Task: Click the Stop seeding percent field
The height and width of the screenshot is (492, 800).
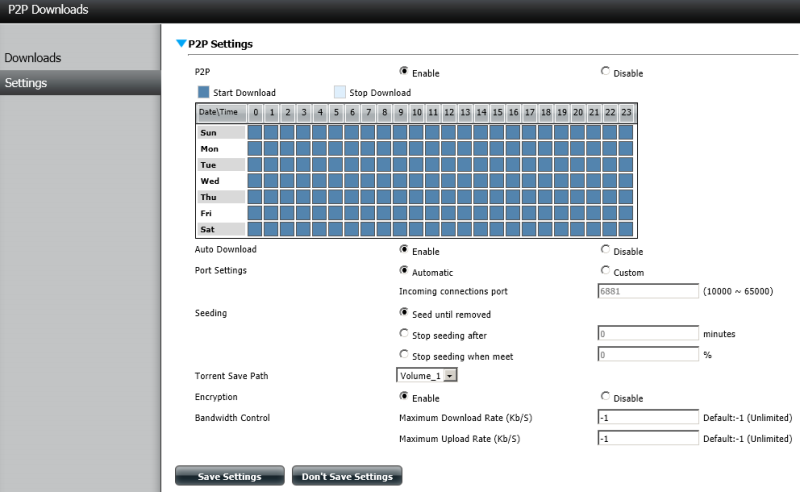Action: [x=648, y=354]
